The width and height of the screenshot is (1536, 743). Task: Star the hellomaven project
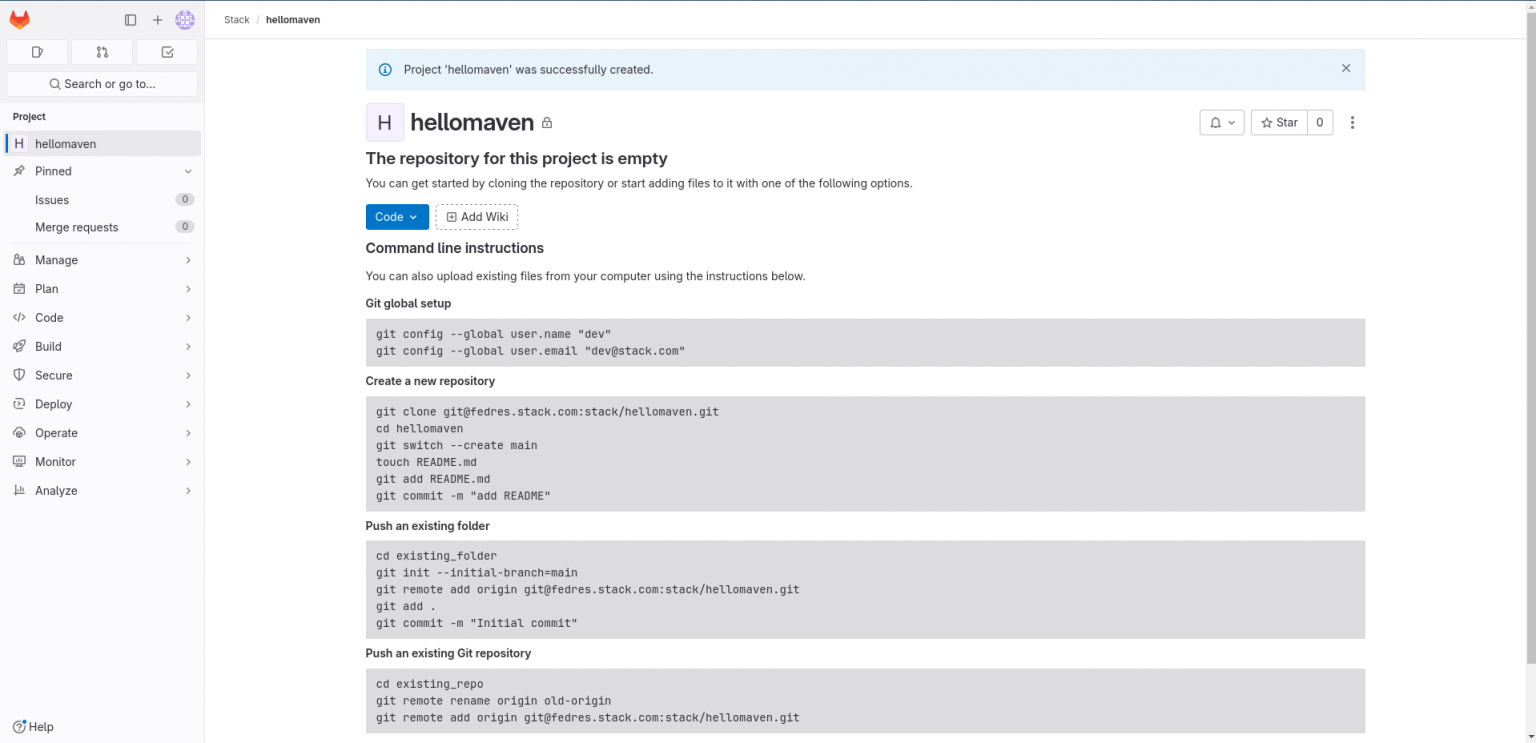pos(1278,122)
